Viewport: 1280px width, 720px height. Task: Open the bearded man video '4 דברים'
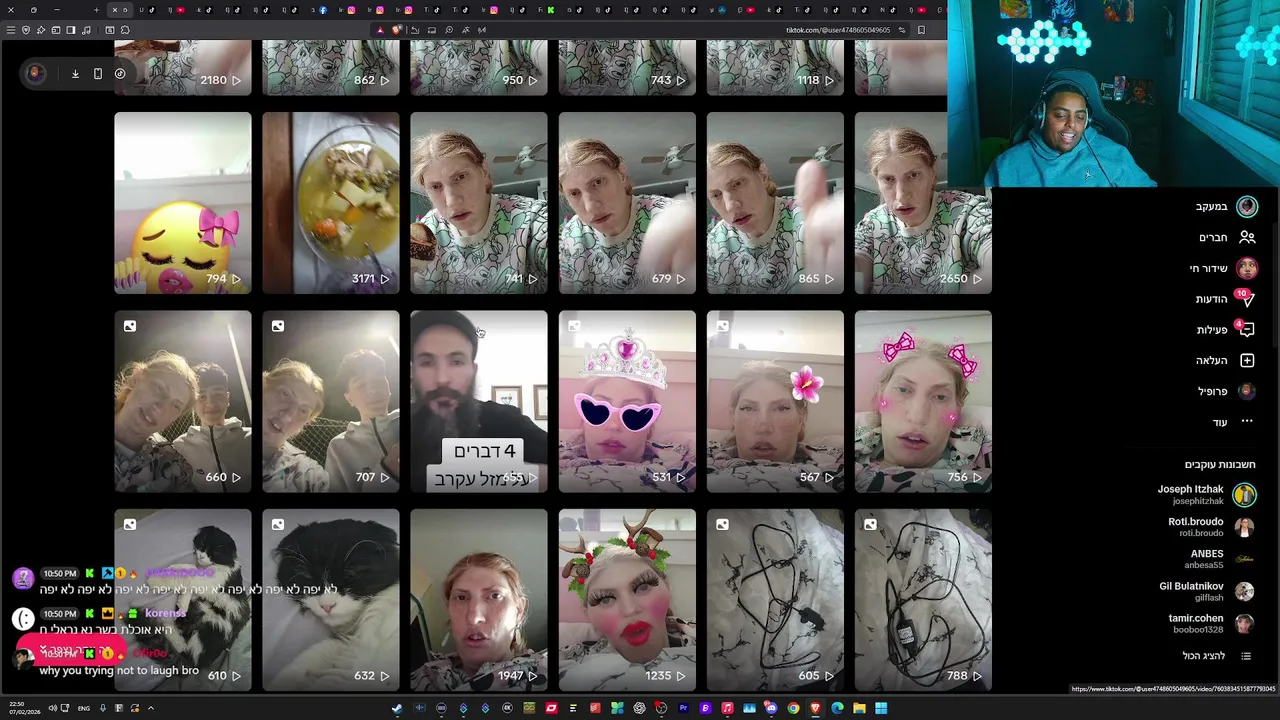click(x=478, y=401)
